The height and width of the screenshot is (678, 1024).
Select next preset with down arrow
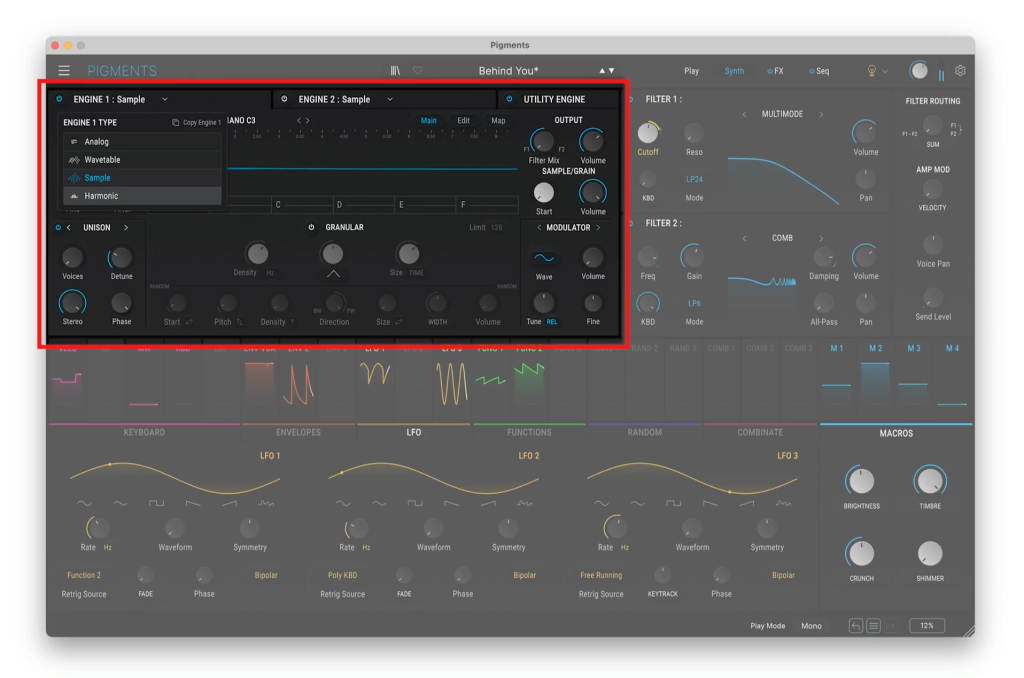click(612, 71)
